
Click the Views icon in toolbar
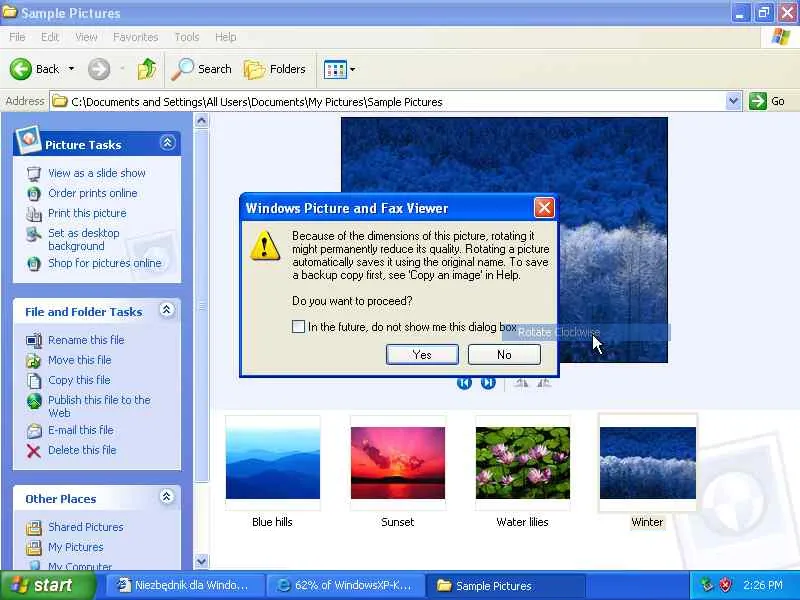click(x=335, y=69)
